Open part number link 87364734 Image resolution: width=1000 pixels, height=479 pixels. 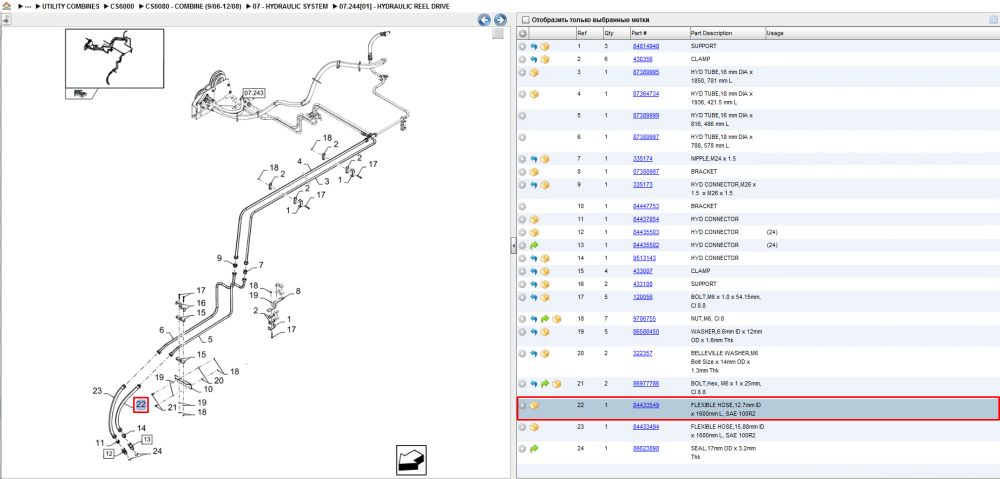(645, 94)
